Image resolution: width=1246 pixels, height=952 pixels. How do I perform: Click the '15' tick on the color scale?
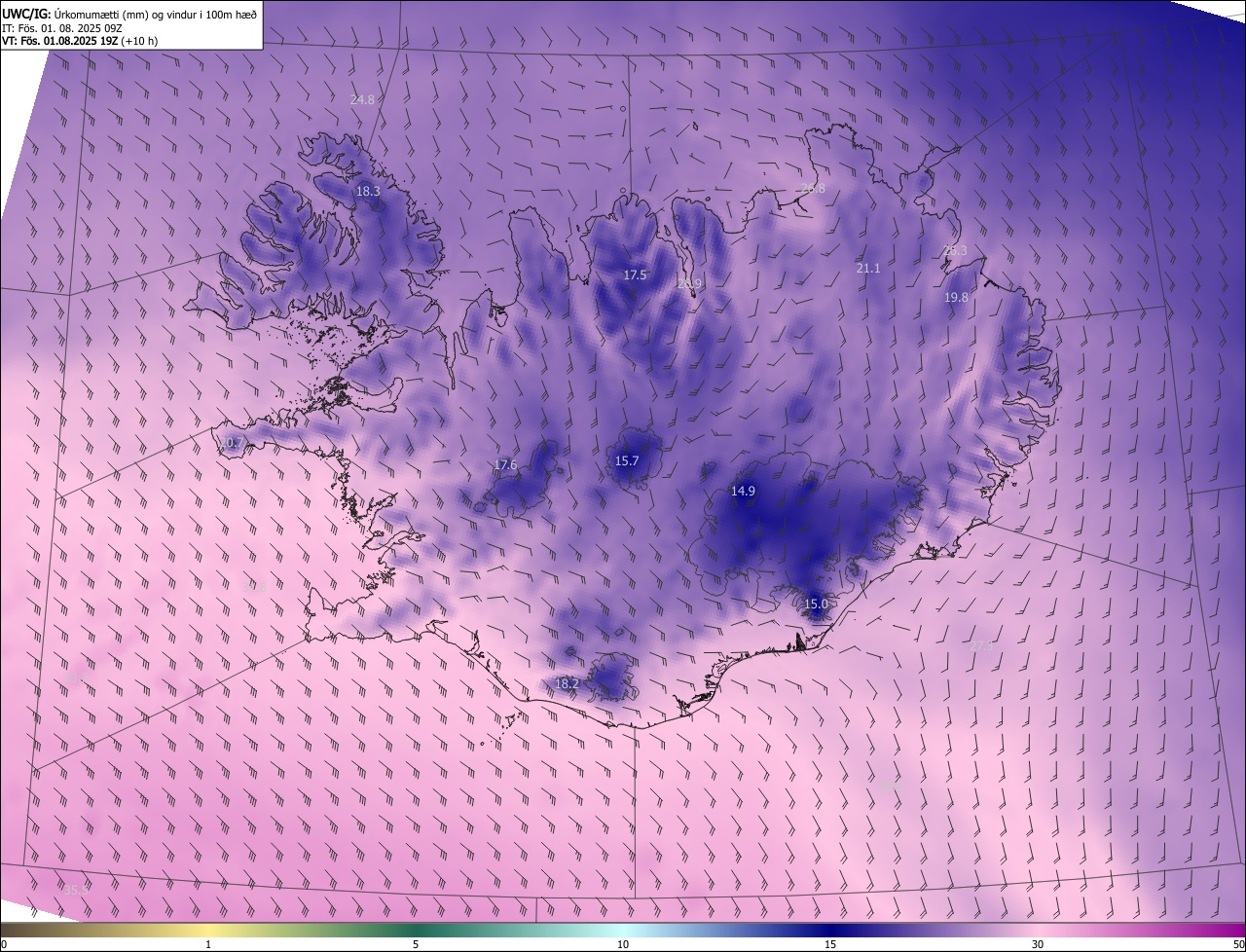click(830, 944)
